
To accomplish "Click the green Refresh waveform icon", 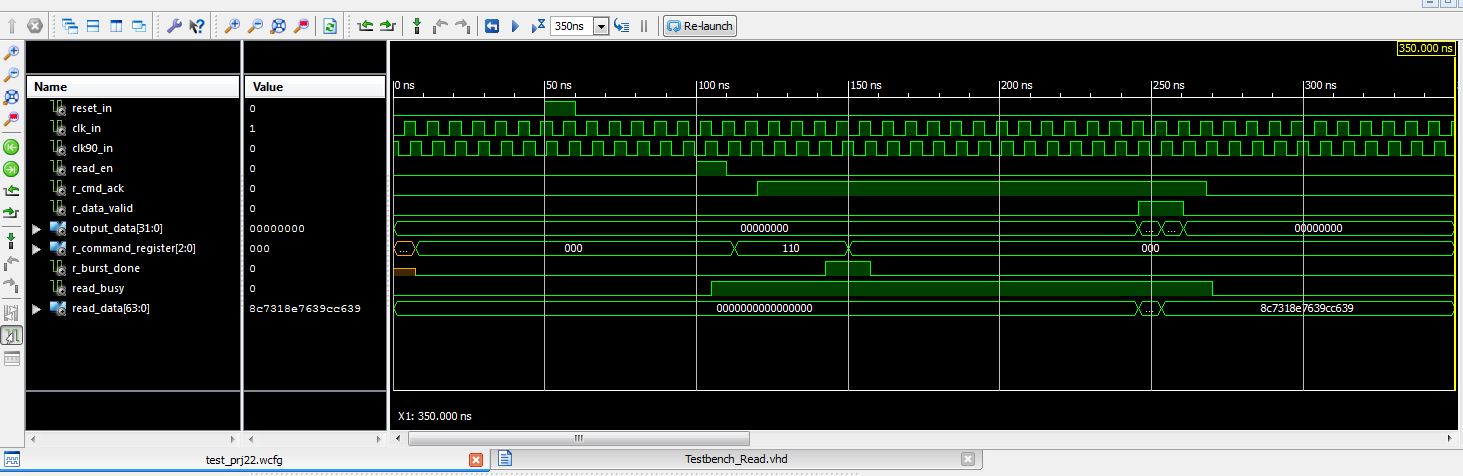I will click(x=329, y=25).
